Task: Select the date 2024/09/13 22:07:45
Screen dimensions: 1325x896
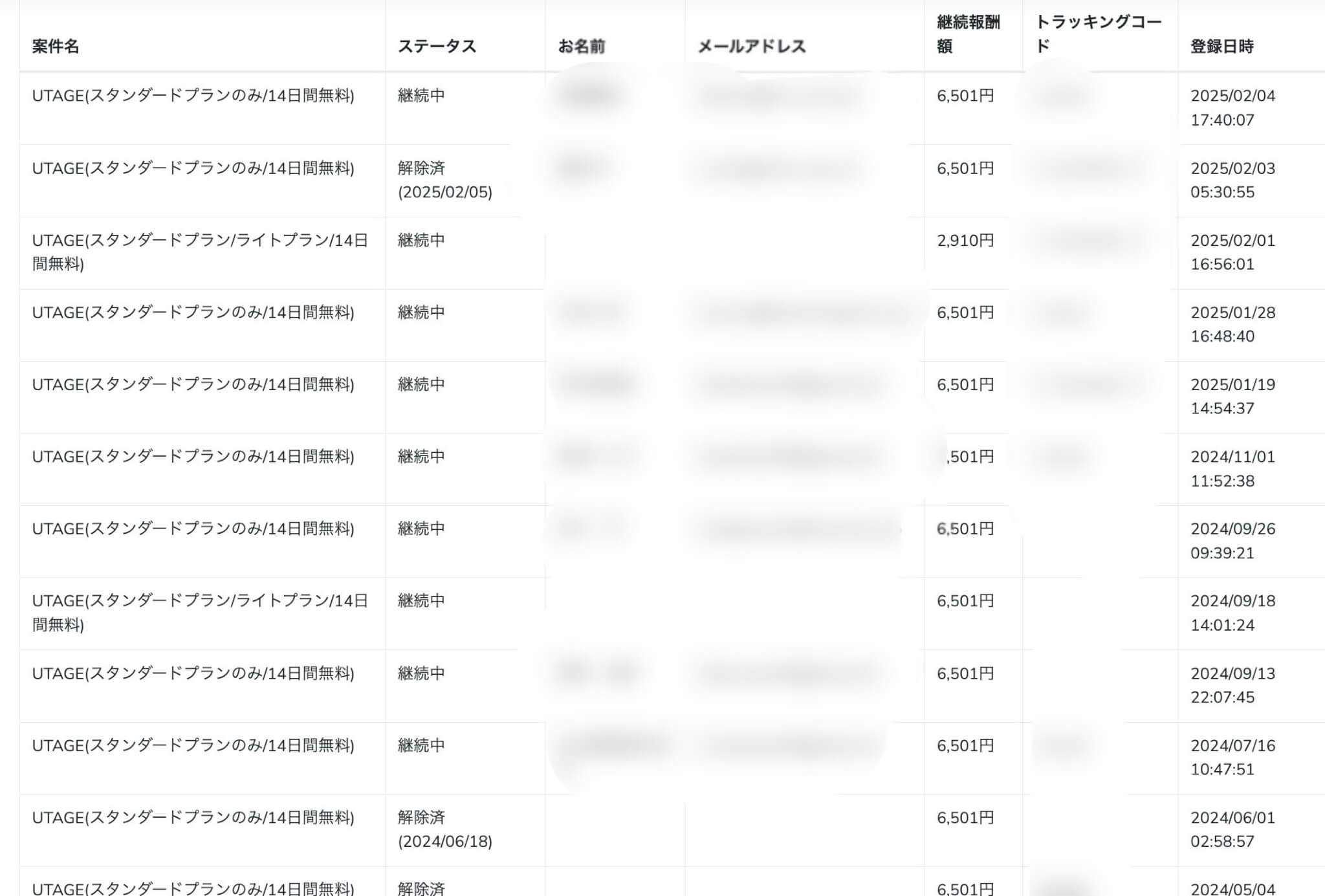Action: click(x=1233, y=685)
